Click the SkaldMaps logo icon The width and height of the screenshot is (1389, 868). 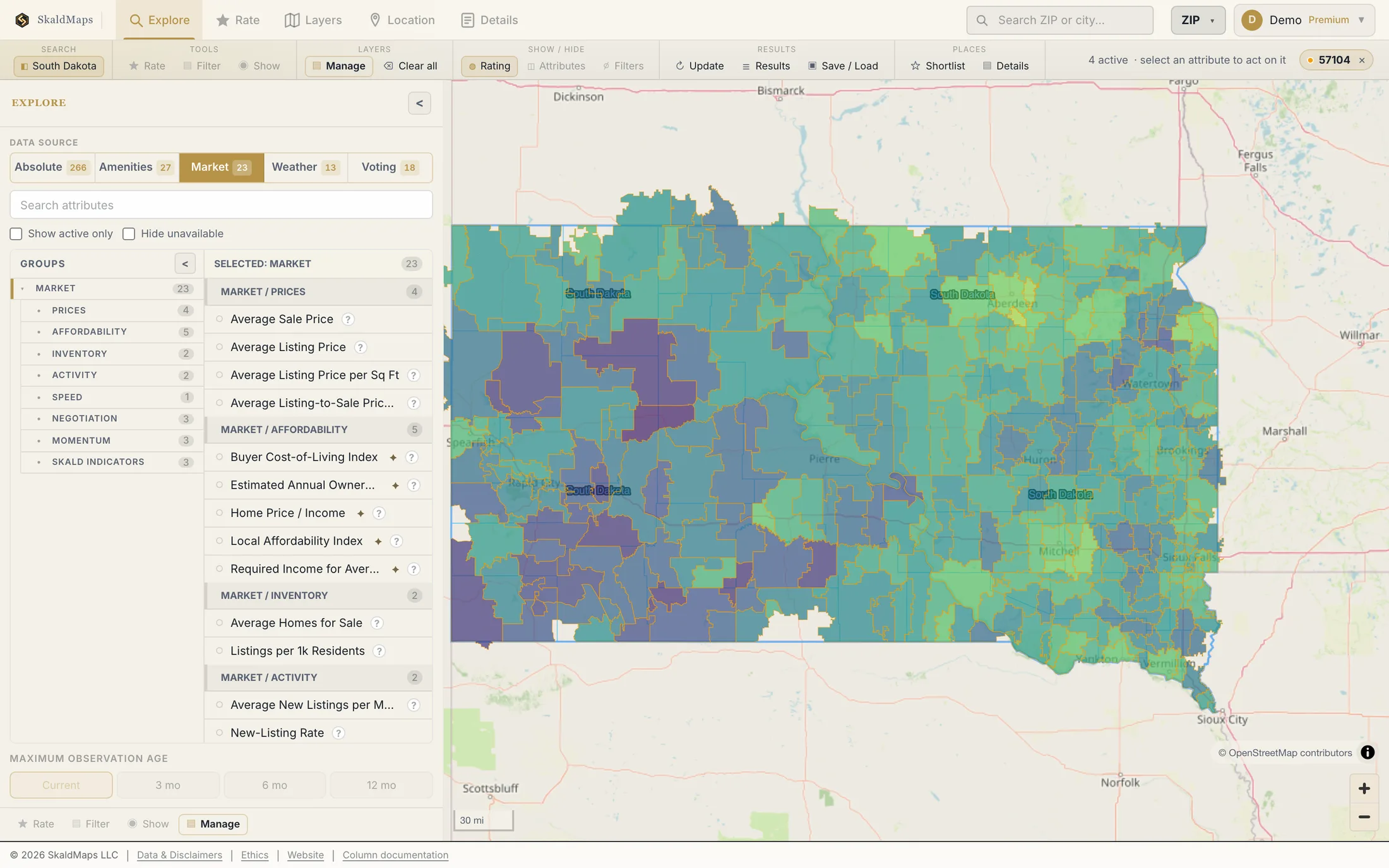tap(22, 20)
